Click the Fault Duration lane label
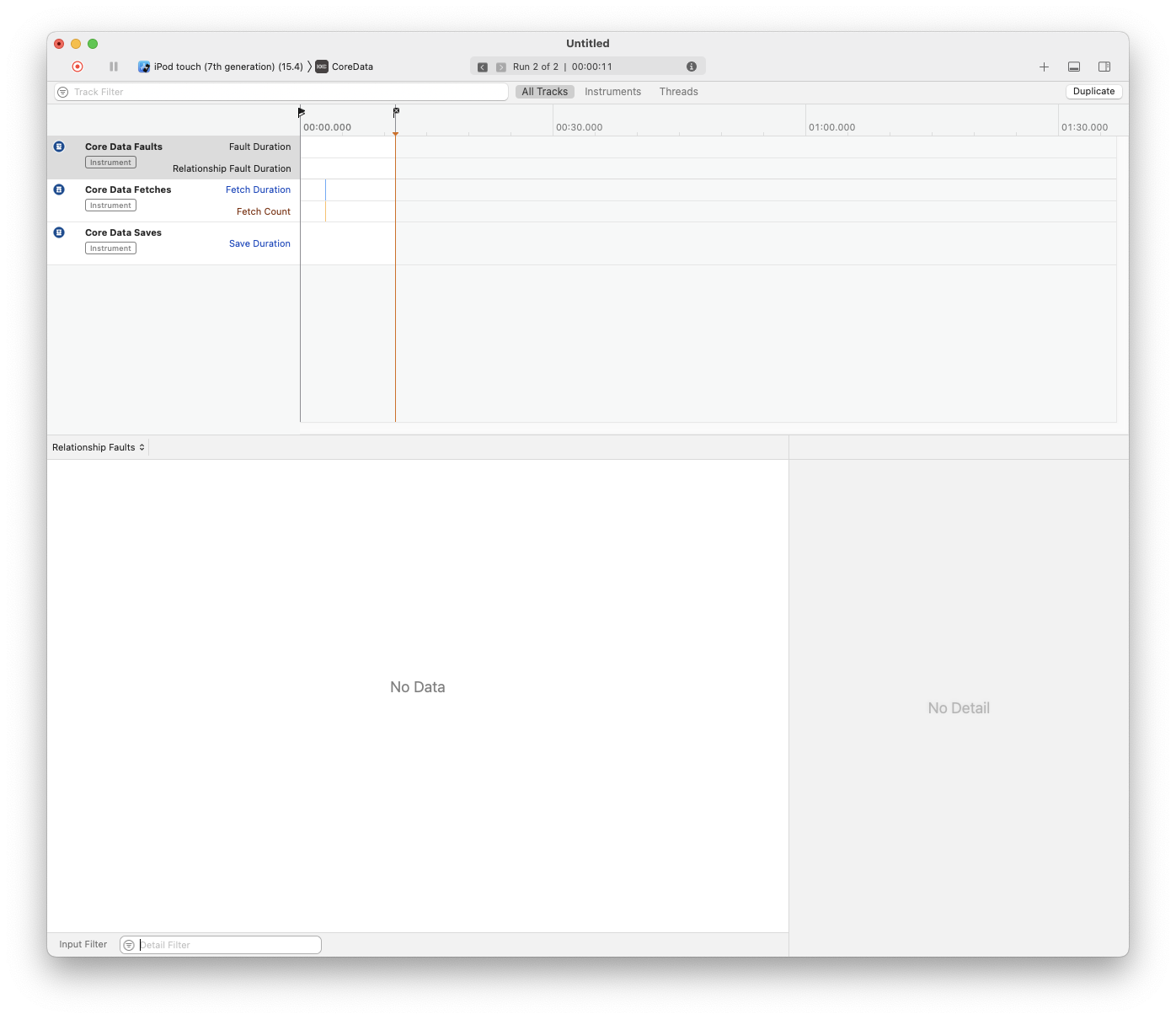The height and width of the screenshot is (1019, 1176). coord(259,147)
